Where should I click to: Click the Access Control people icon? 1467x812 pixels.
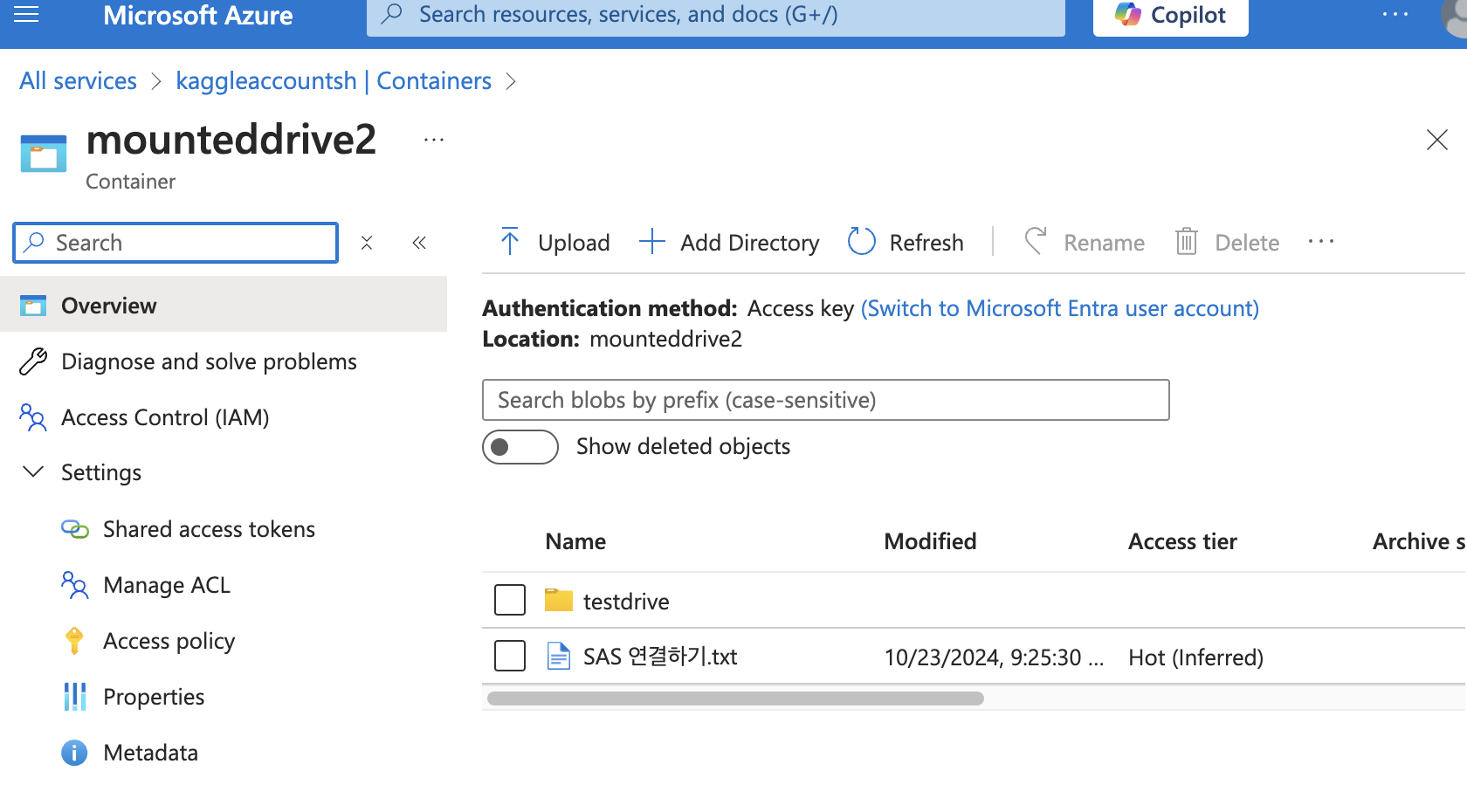[33, 417]
